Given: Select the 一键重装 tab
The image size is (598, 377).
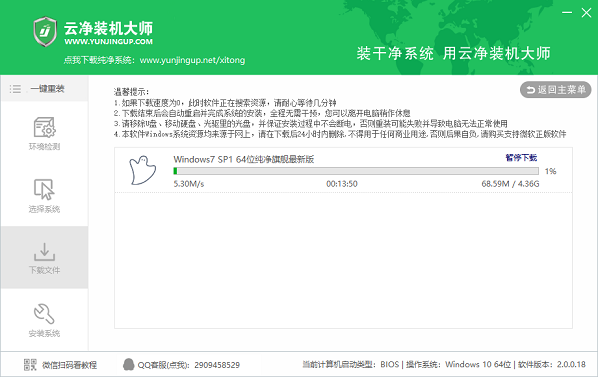Looking at the screenshot, I should (x=45, y=89).
